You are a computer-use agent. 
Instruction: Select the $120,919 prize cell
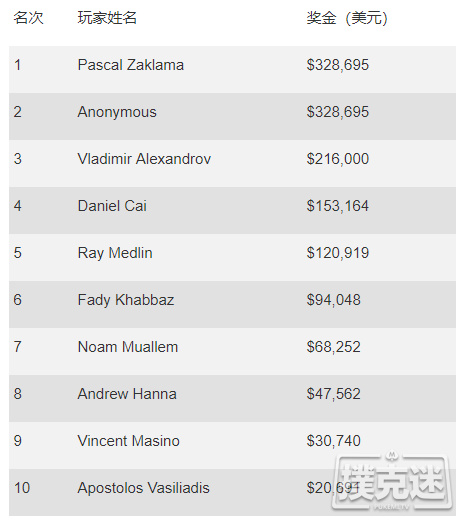tap(338, 253)
